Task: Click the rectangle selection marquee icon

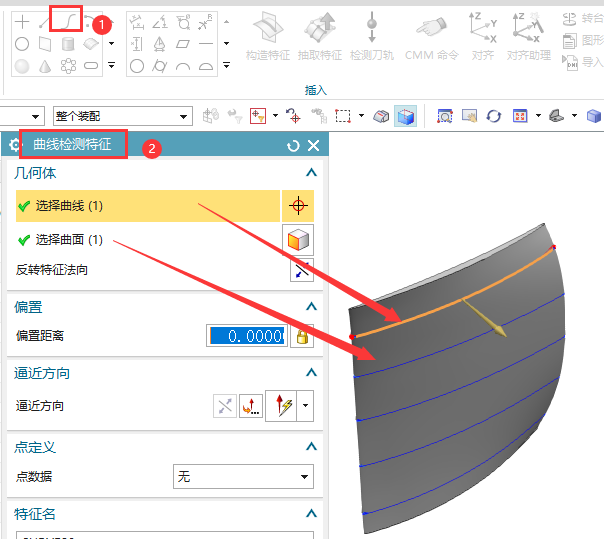Action: [343, 116]
